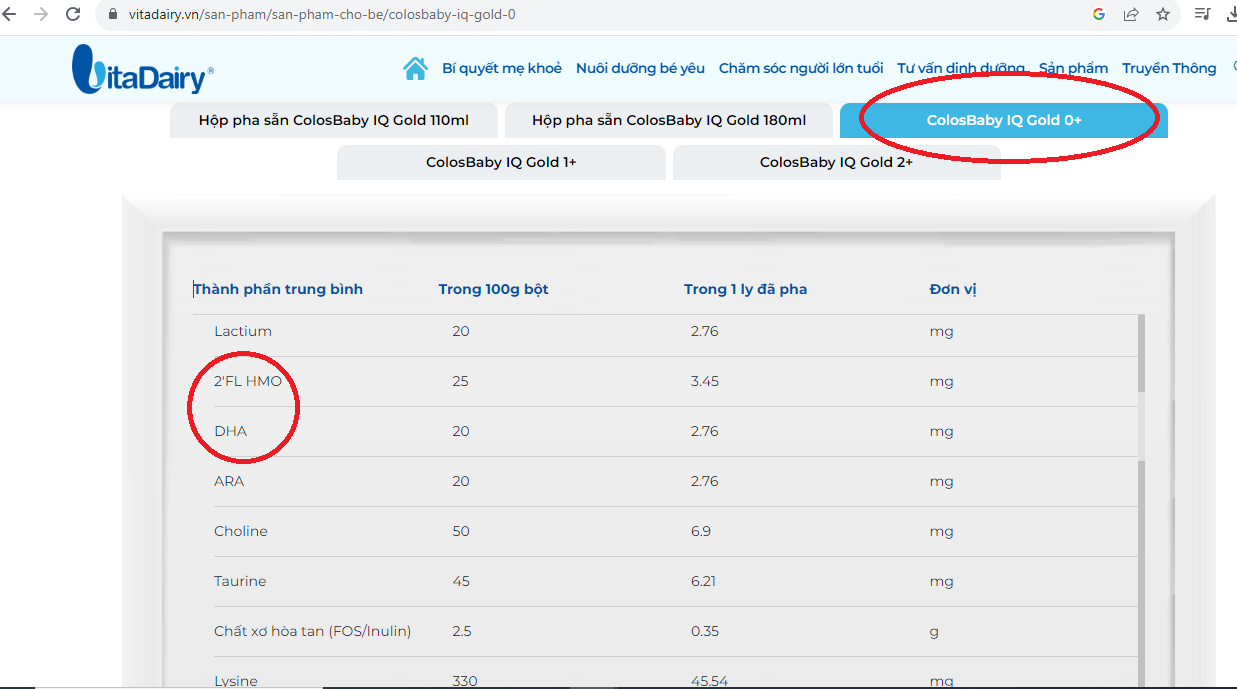Image resolution: width=1237 pixels, height=689 pixels.
Task: Reload the page with refresh icon
Action: [73, 14]
